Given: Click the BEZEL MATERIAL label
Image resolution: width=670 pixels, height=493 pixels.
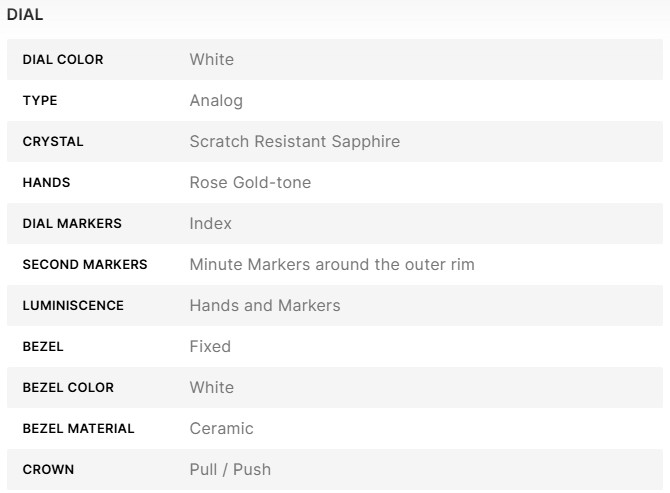Looking at the screenshot, I should 78,429.
